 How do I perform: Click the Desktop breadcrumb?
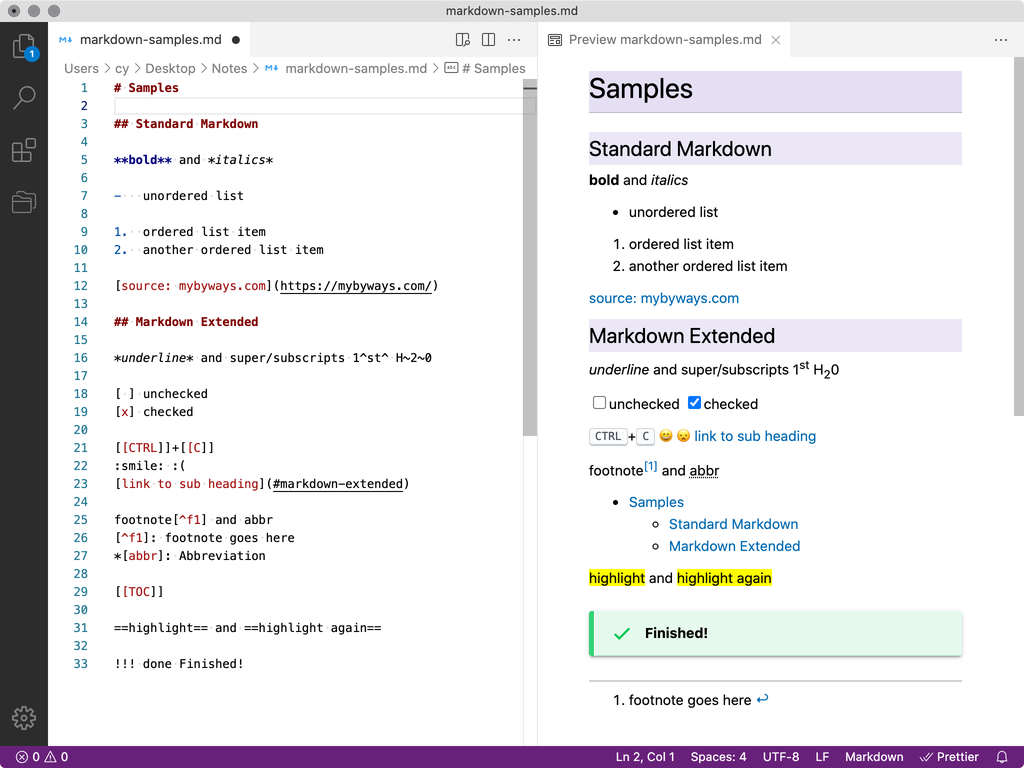coord(170,69)
